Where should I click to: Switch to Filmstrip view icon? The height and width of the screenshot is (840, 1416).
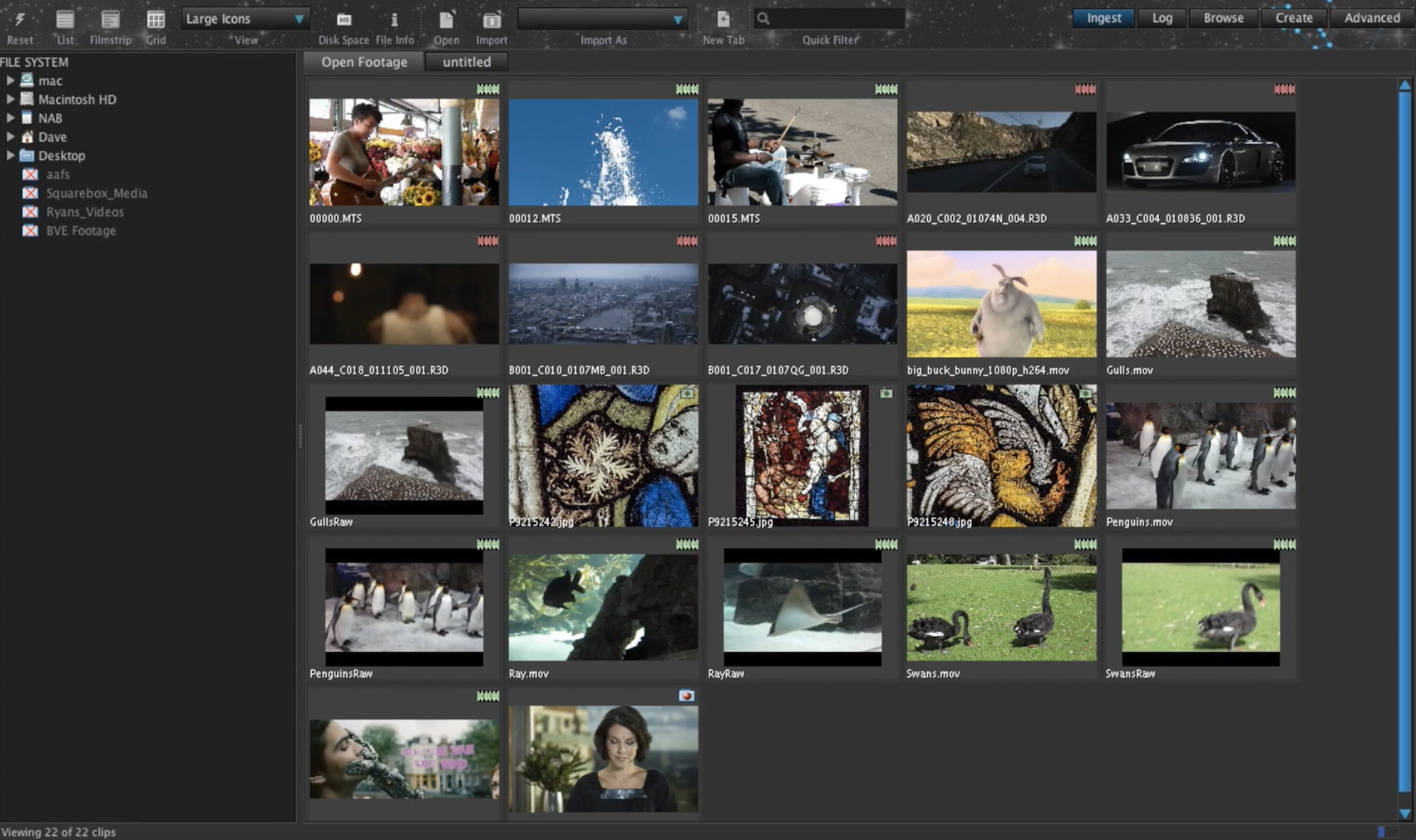pos(110,20)
